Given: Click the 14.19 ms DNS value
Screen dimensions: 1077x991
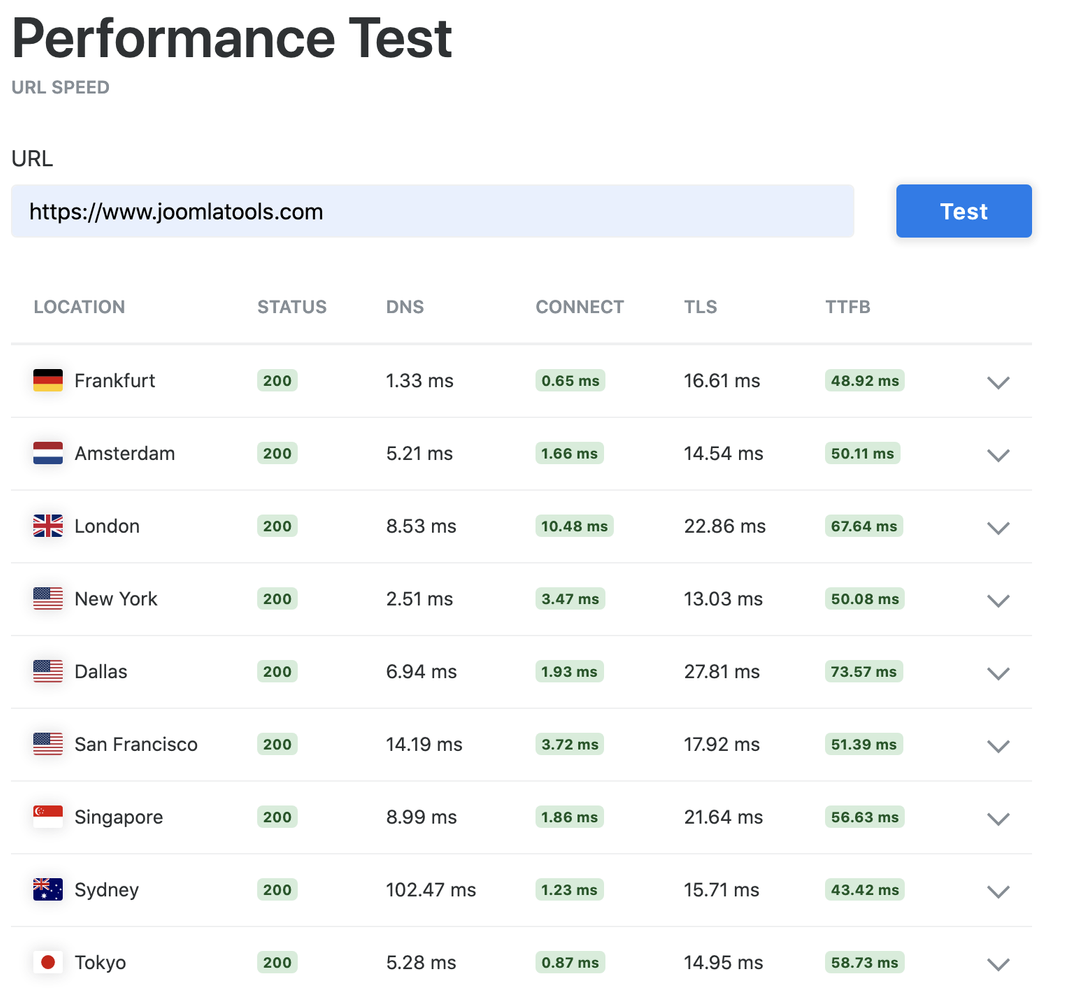Looking at the screenshot, I should pos(424,744).
